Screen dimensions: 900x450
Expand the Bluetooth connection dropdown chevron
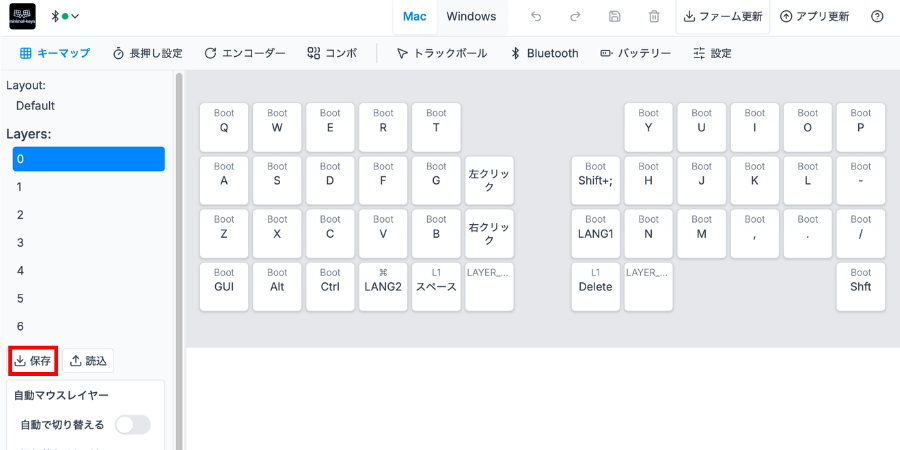point(75,17)
